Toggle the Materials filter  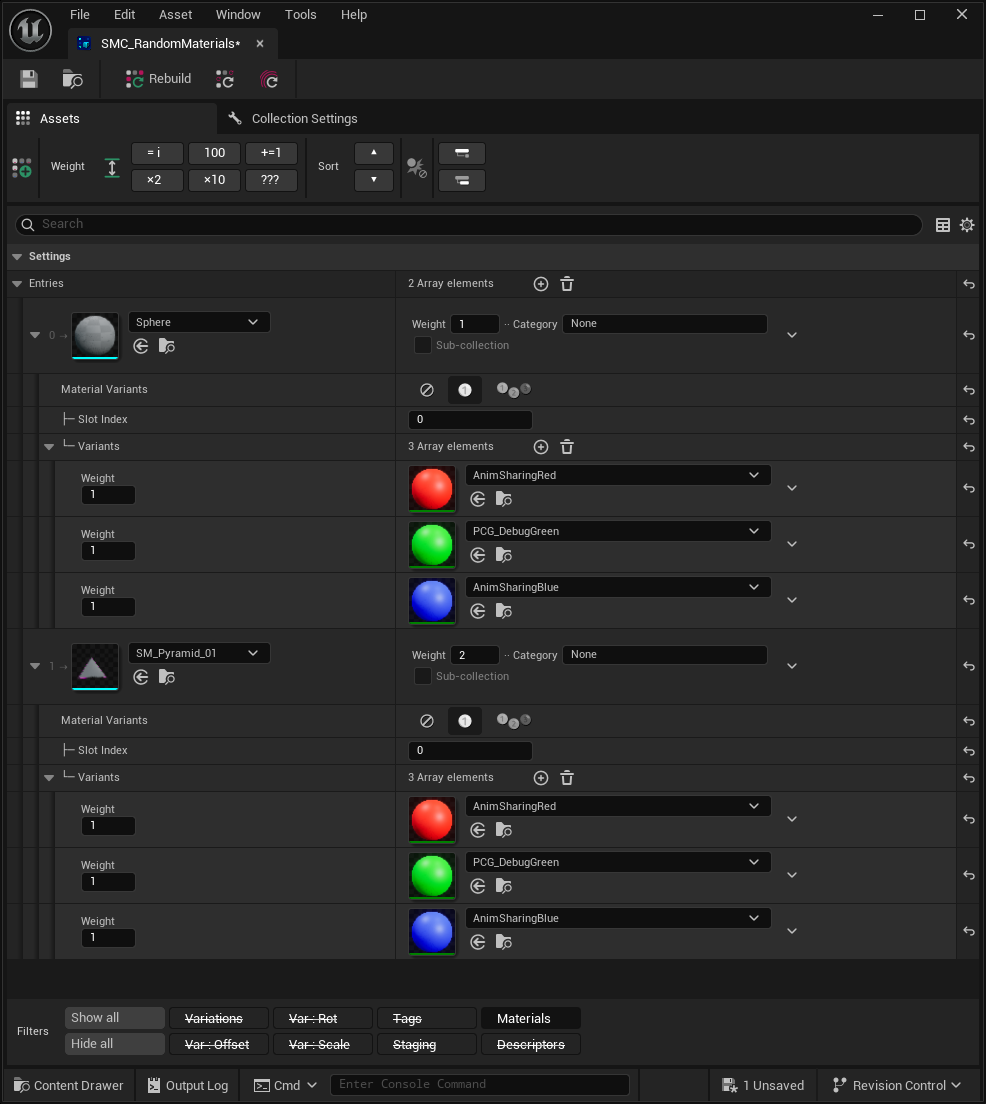[530, 1018]
